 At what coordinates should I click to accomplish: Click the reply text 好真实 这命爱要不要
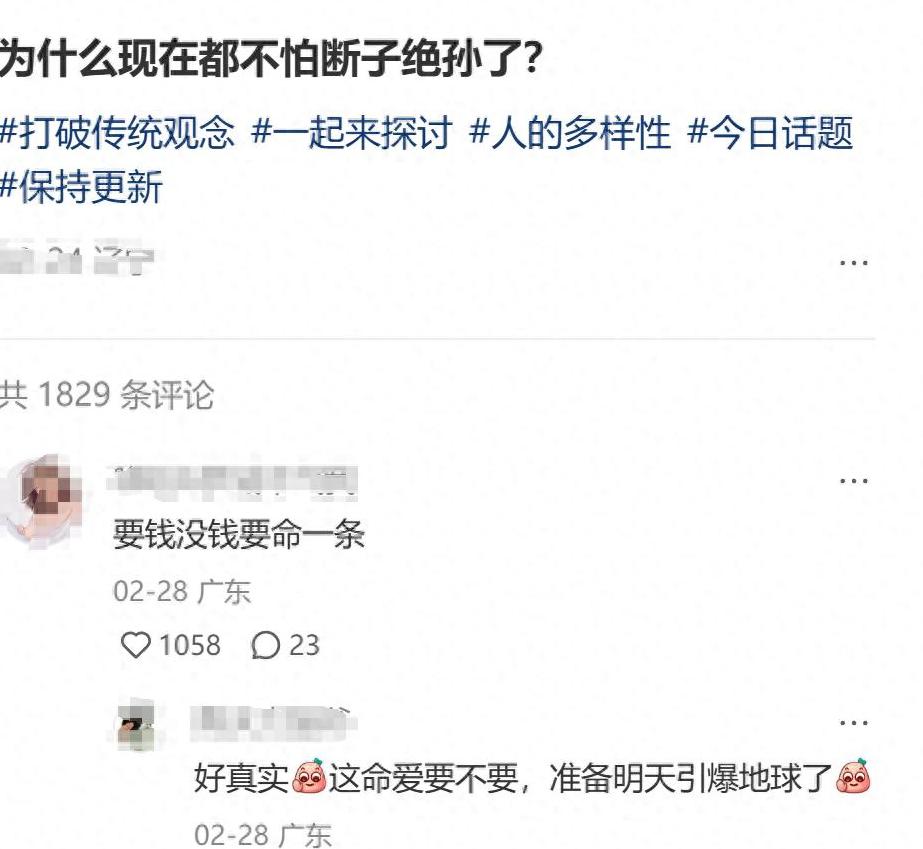coord(356,778)
